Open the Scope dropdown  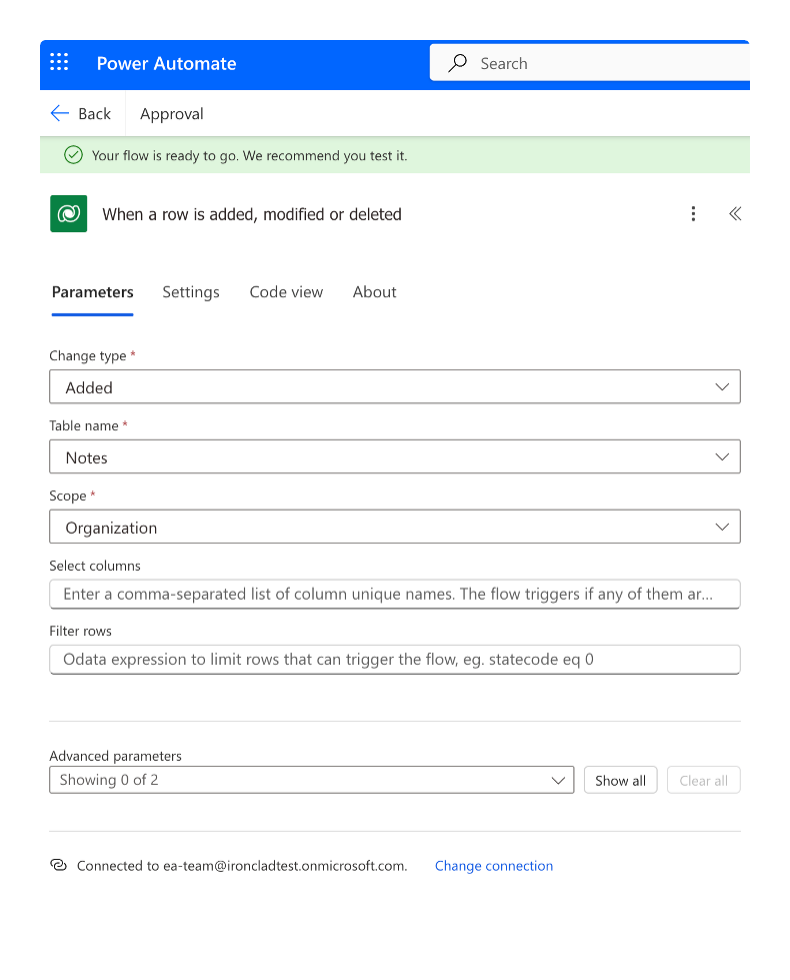[x=395, y=527]
